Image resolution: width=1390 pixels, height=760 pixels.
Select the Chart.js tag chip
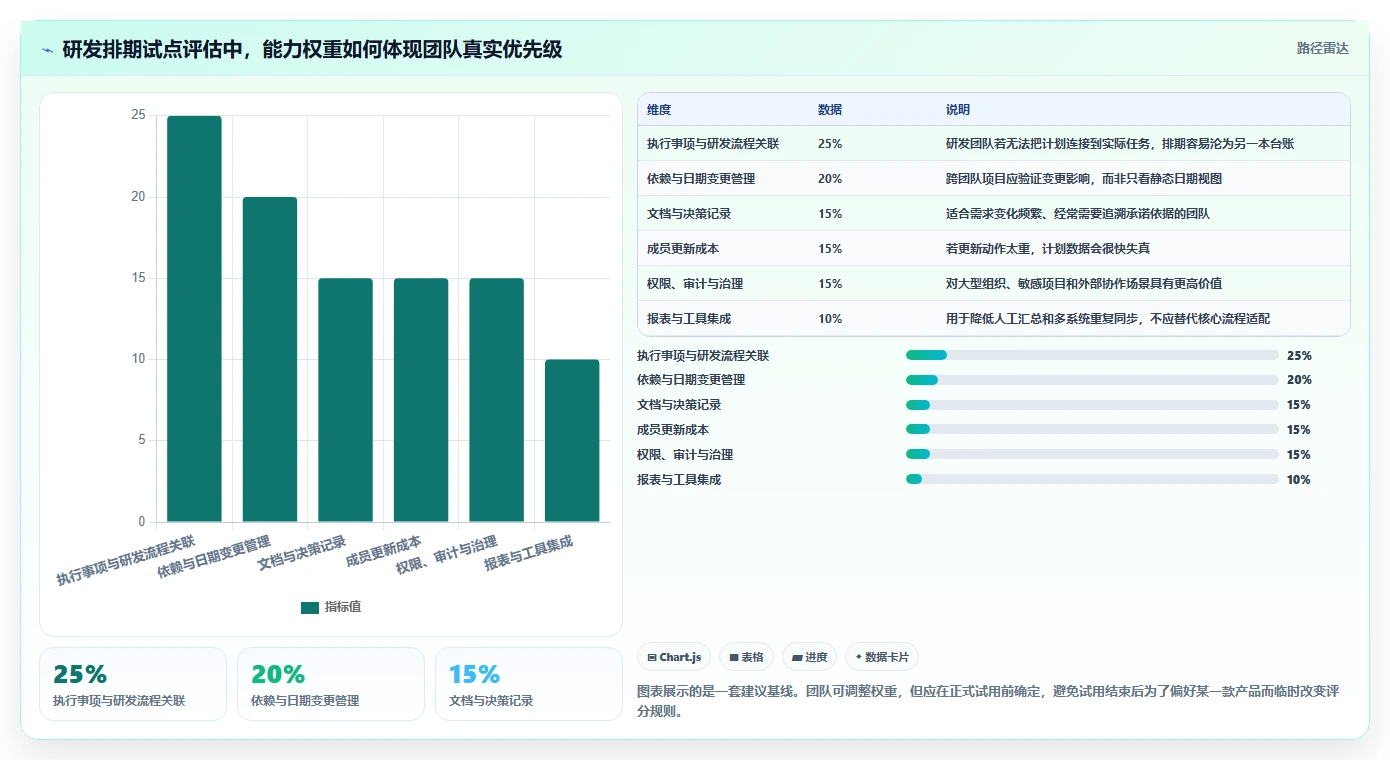[x=674, y=657]
